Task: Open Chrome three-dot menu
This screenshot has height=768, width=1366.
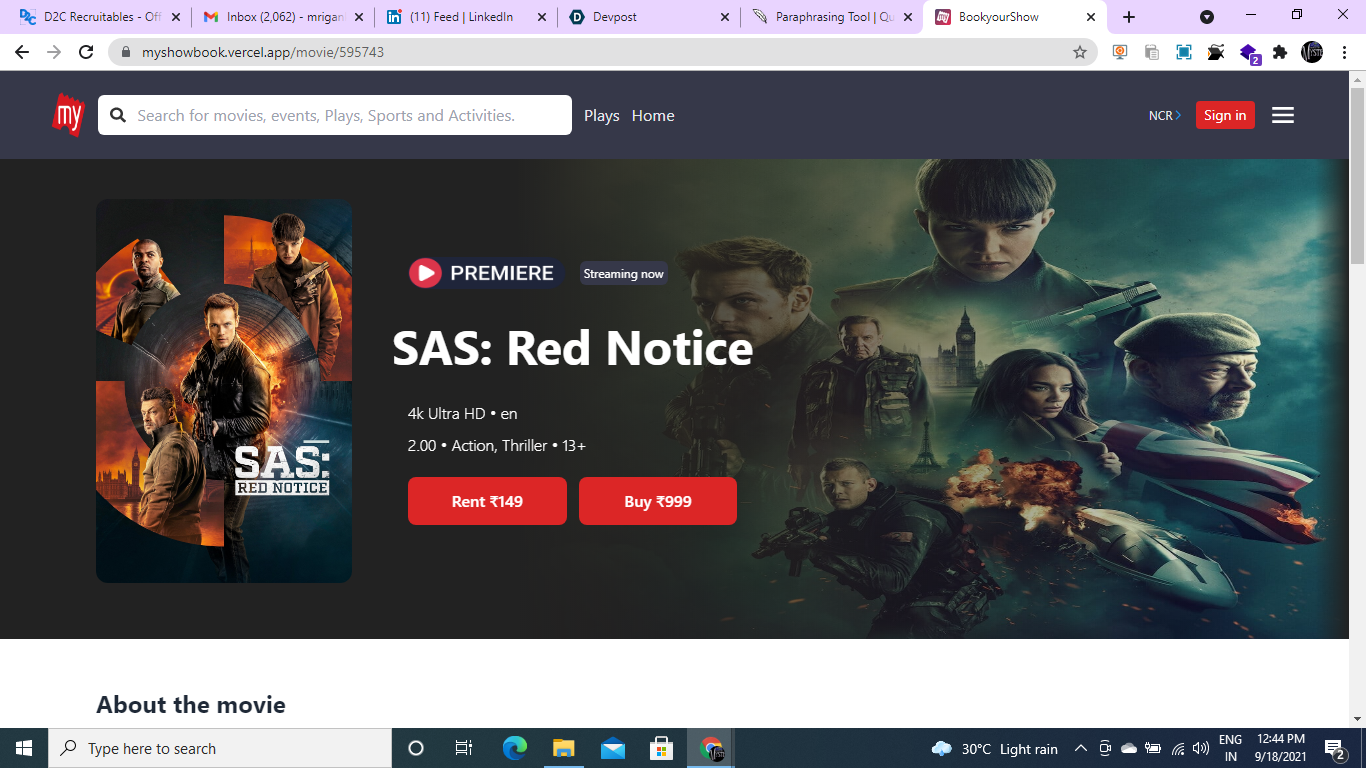Action: click(x=1343, y=52)
